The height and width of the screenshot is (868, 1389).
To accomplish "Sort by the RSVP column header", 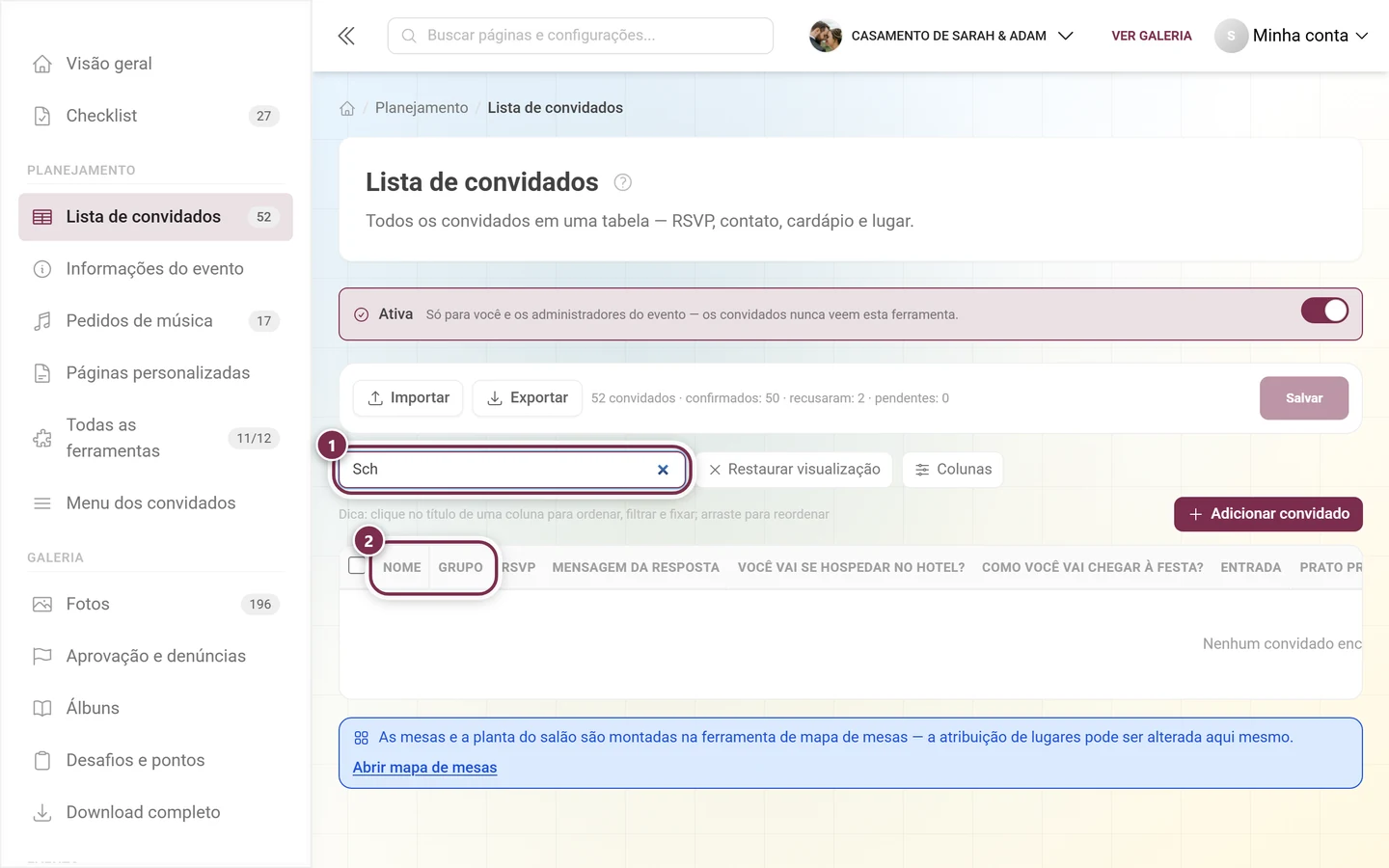I will tap(518, 568).
